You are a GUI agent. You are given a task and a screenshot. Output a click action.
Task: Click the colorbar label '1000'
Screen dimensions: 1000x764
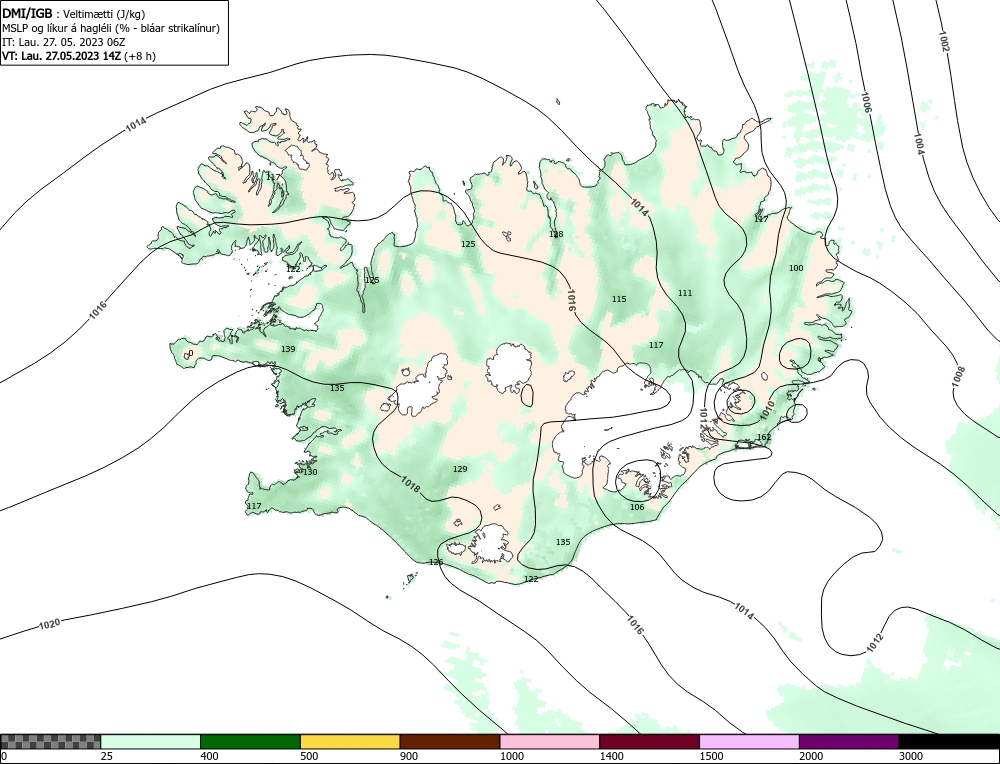(511, 756)
